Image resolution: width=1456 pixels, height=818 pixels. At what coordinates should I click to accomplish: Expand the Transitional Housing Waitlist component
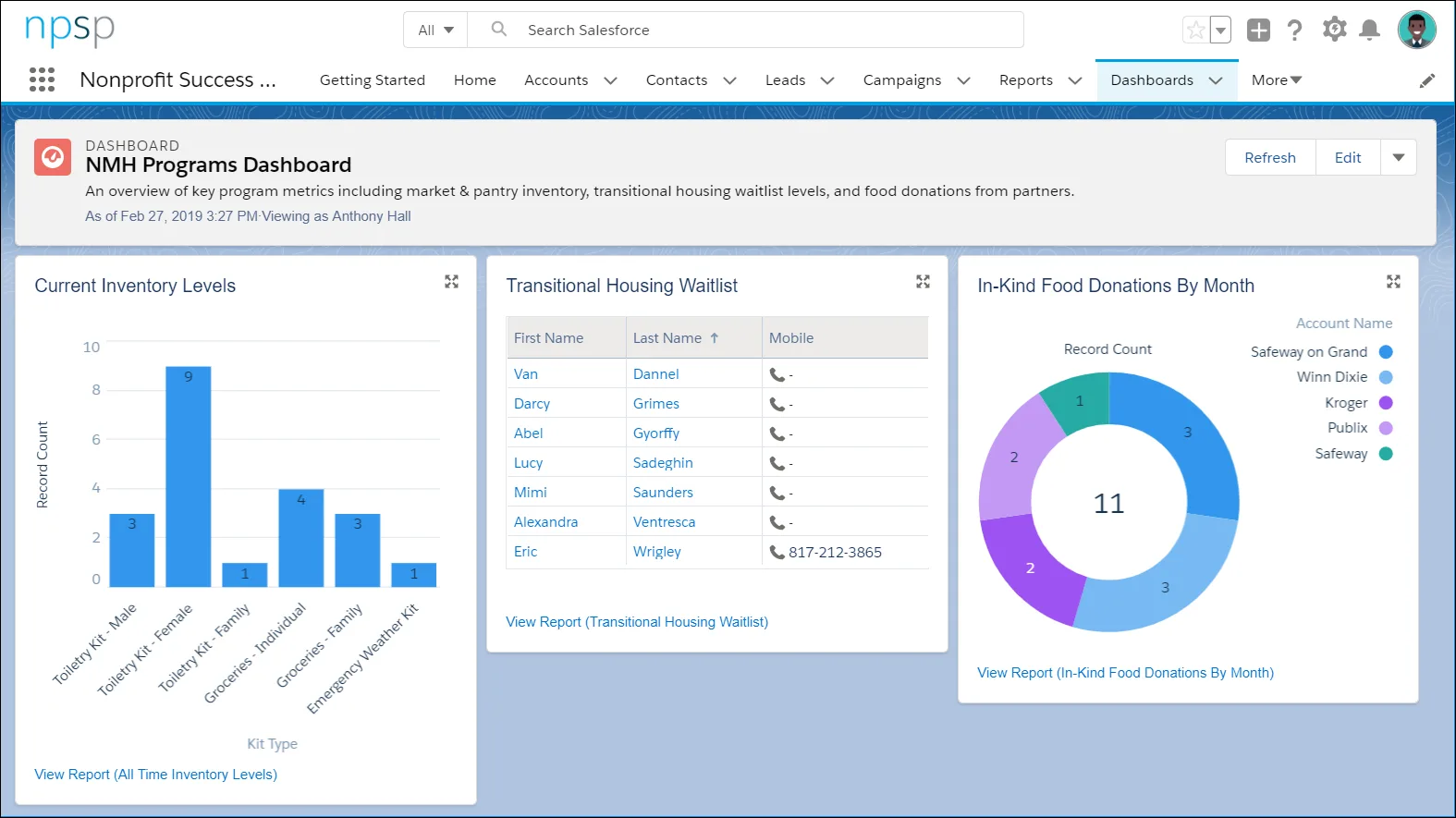(x=923, y=281)
